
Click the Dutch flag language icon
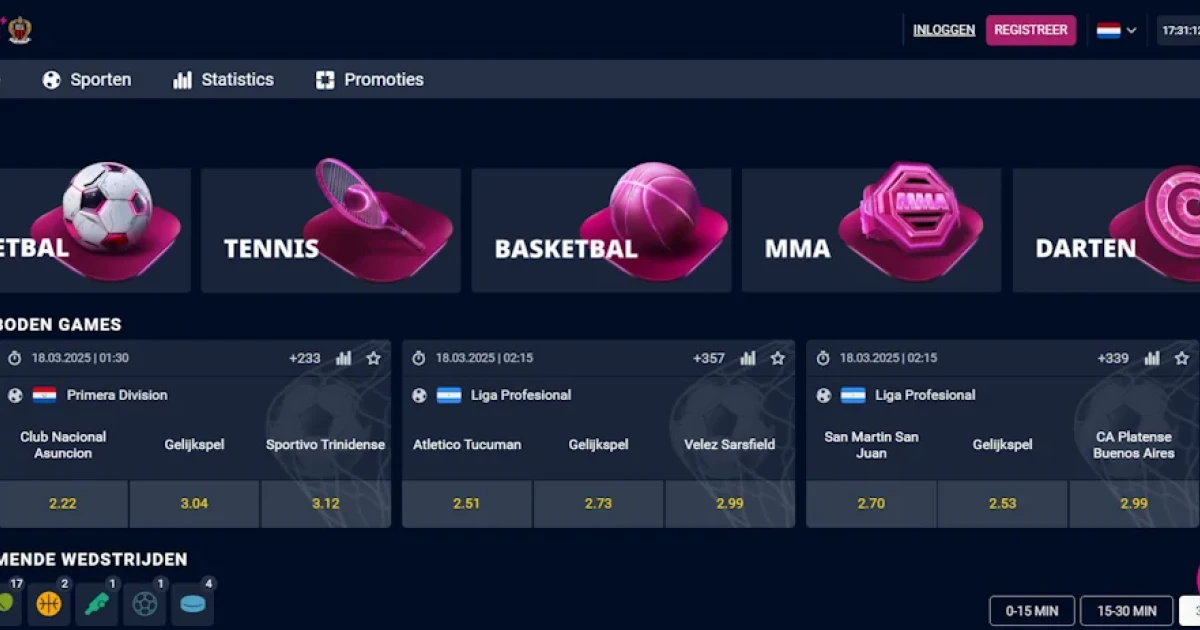click(x=1110, y=31)
